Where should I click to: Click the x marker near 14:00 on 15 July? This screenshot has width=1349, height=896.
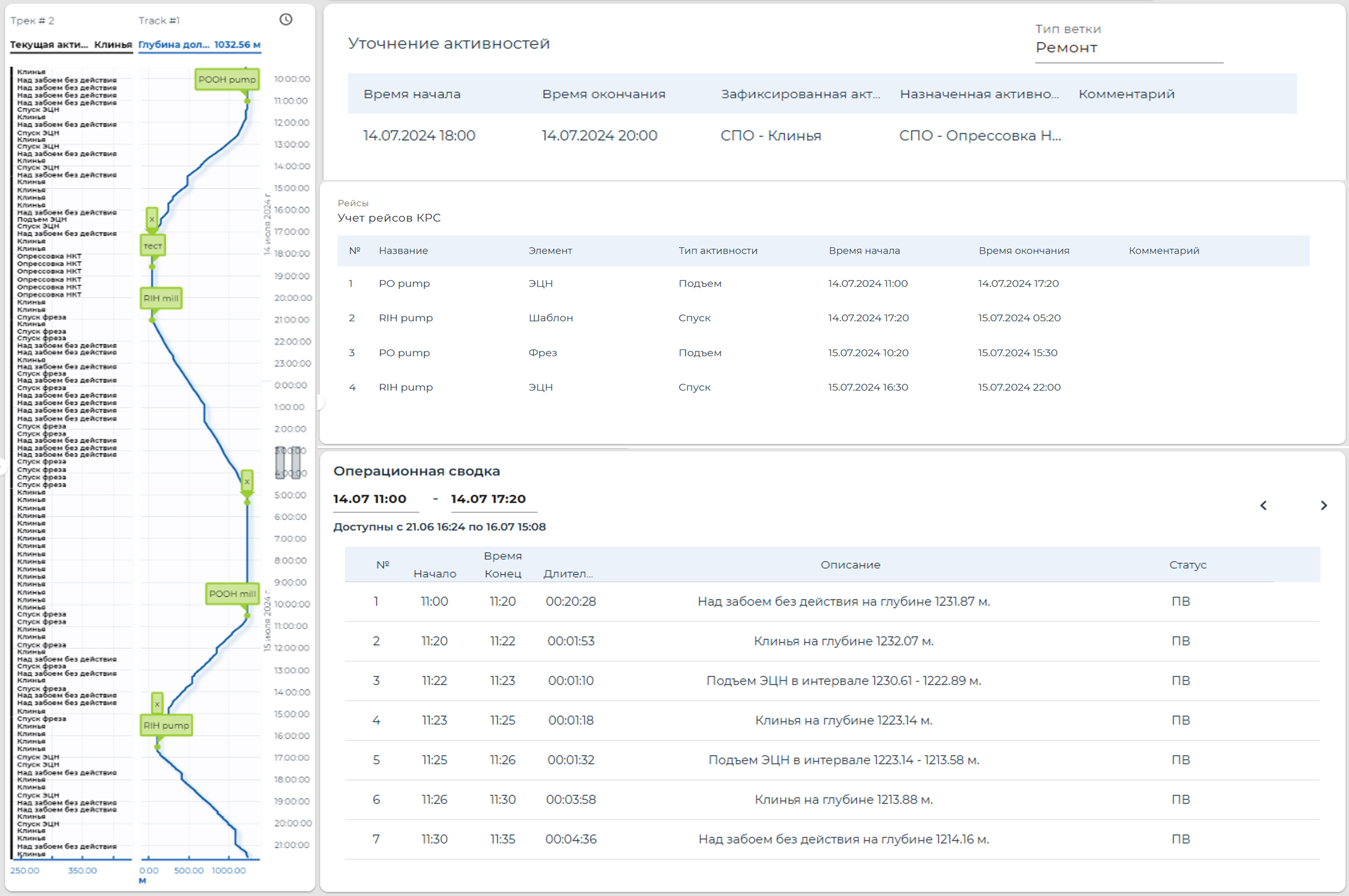point(157,704)
